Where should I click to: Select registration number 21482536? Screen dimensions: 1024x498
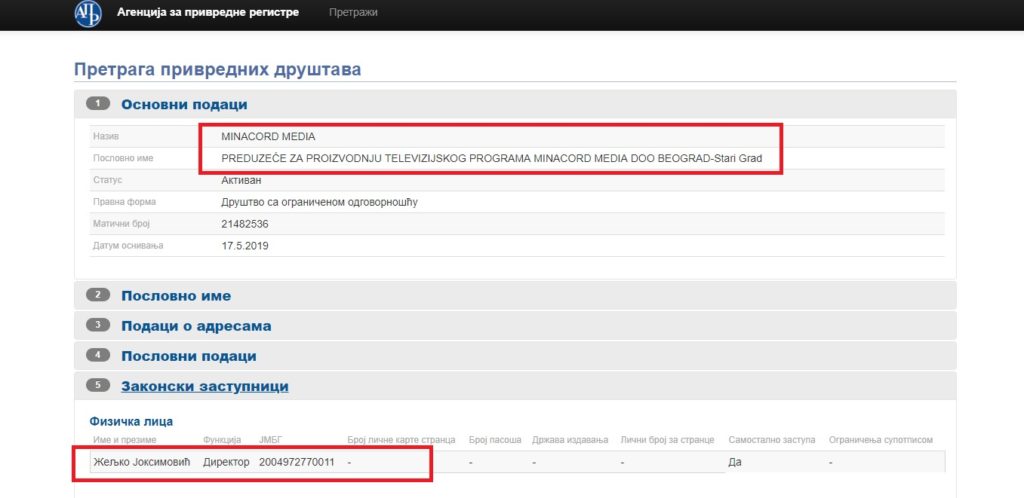point(245,224)
